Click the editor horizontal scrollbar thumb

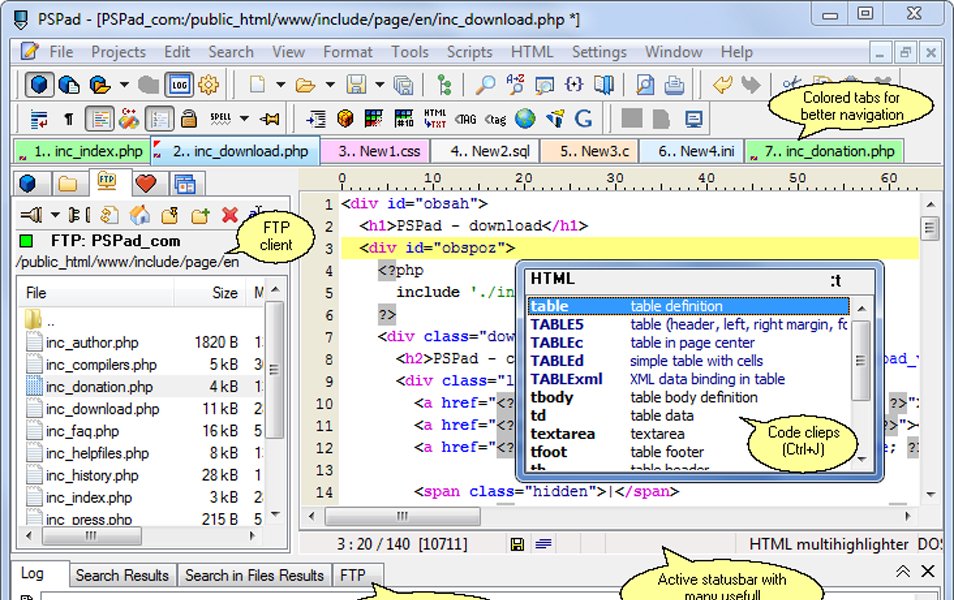[402, 517]
